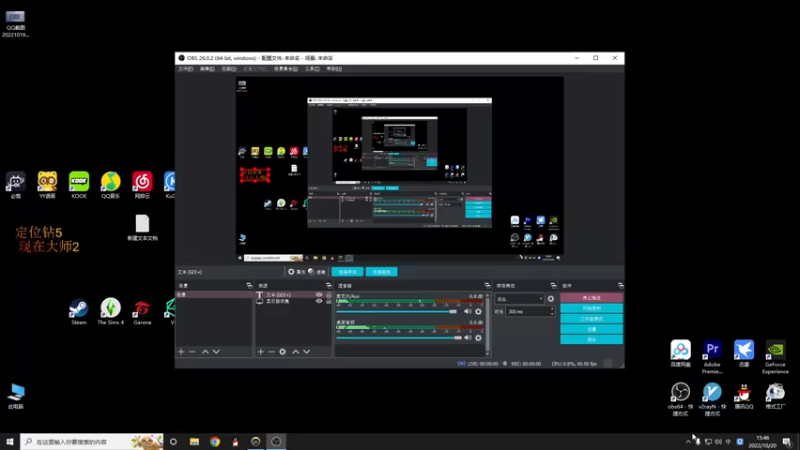The width and height of the screenshot is (800, 450).
Task: Move scene down arrow in Scenes panel
Action: 216,352
